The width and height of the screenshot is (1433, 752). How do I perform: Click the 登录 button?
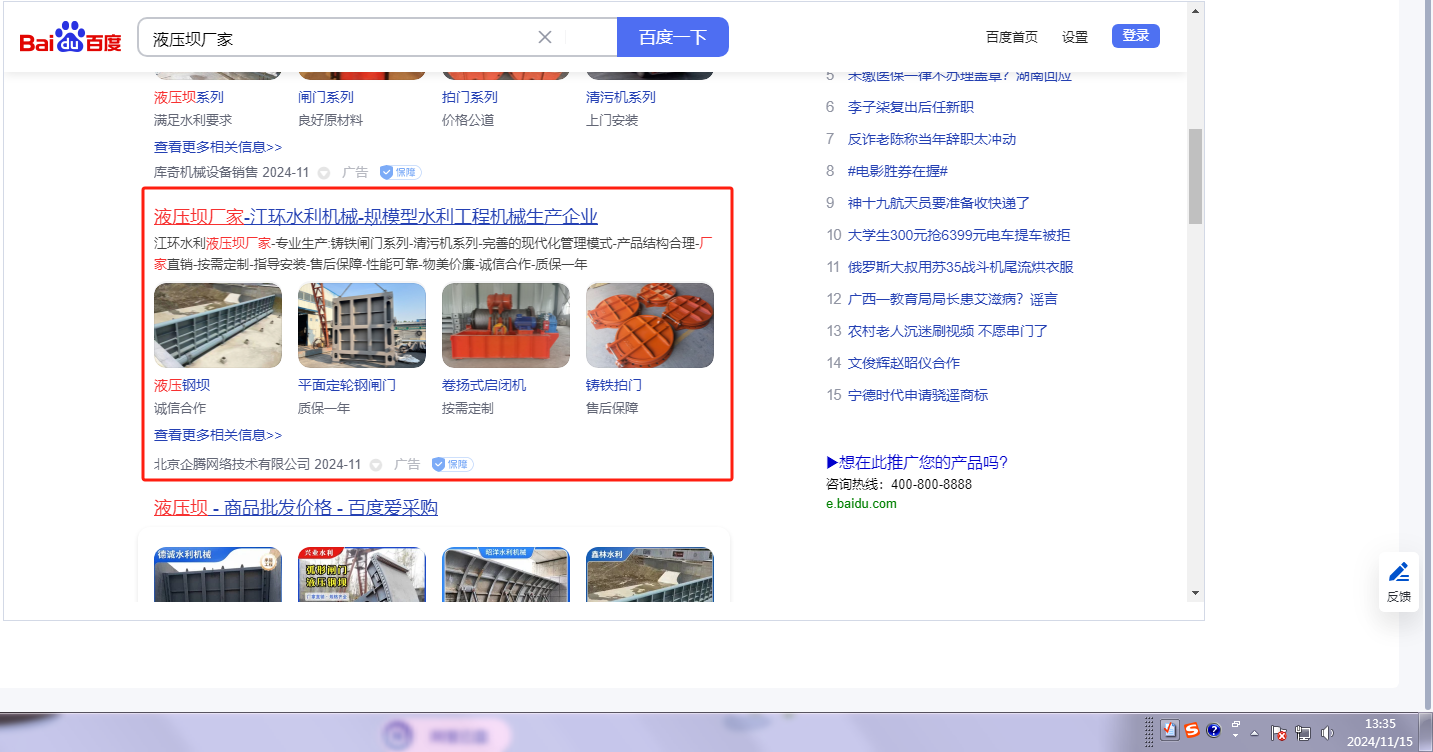point(1136,36)
